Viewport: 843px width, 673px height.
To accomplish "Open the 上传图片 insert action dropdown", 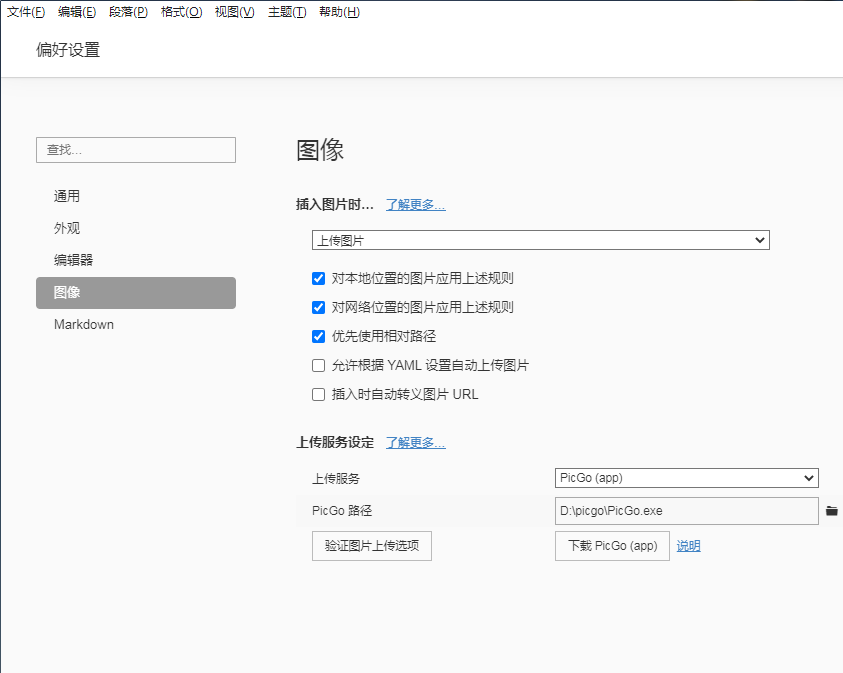I will point(540,240).
